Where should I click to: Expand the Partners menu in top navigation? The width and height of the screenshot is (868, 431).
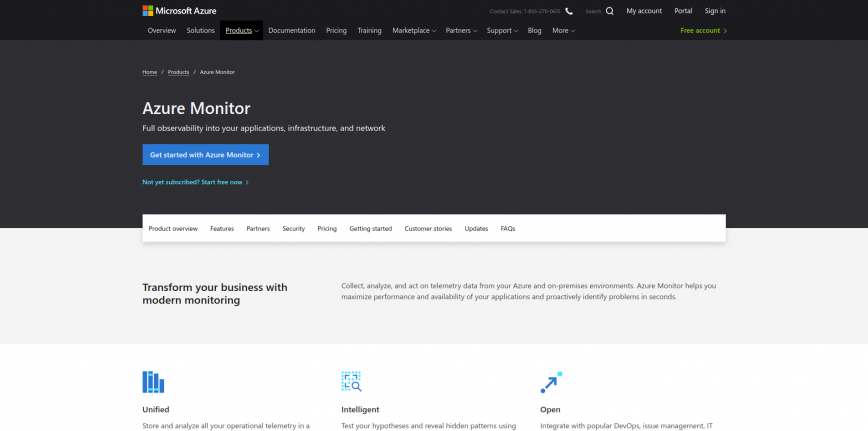461,30
